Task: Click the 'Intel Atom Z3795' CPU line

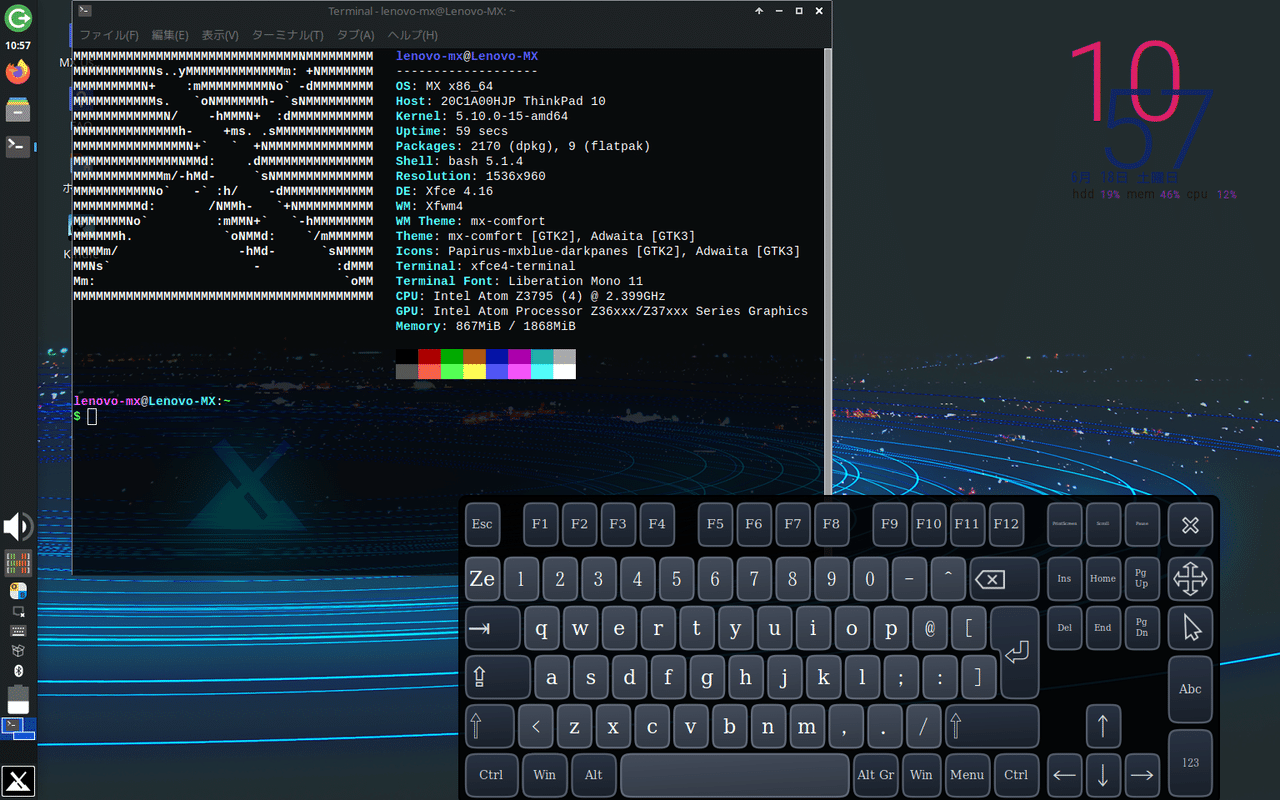Action: (530, 296)
